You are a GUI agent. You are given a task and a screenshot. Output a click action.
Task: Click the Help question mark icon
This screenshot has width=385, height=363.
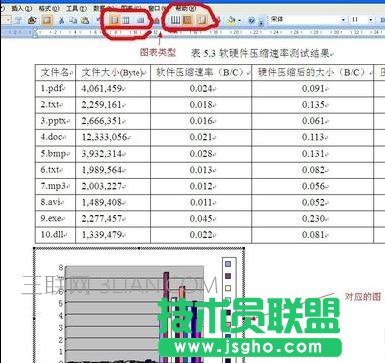[252, 21]
